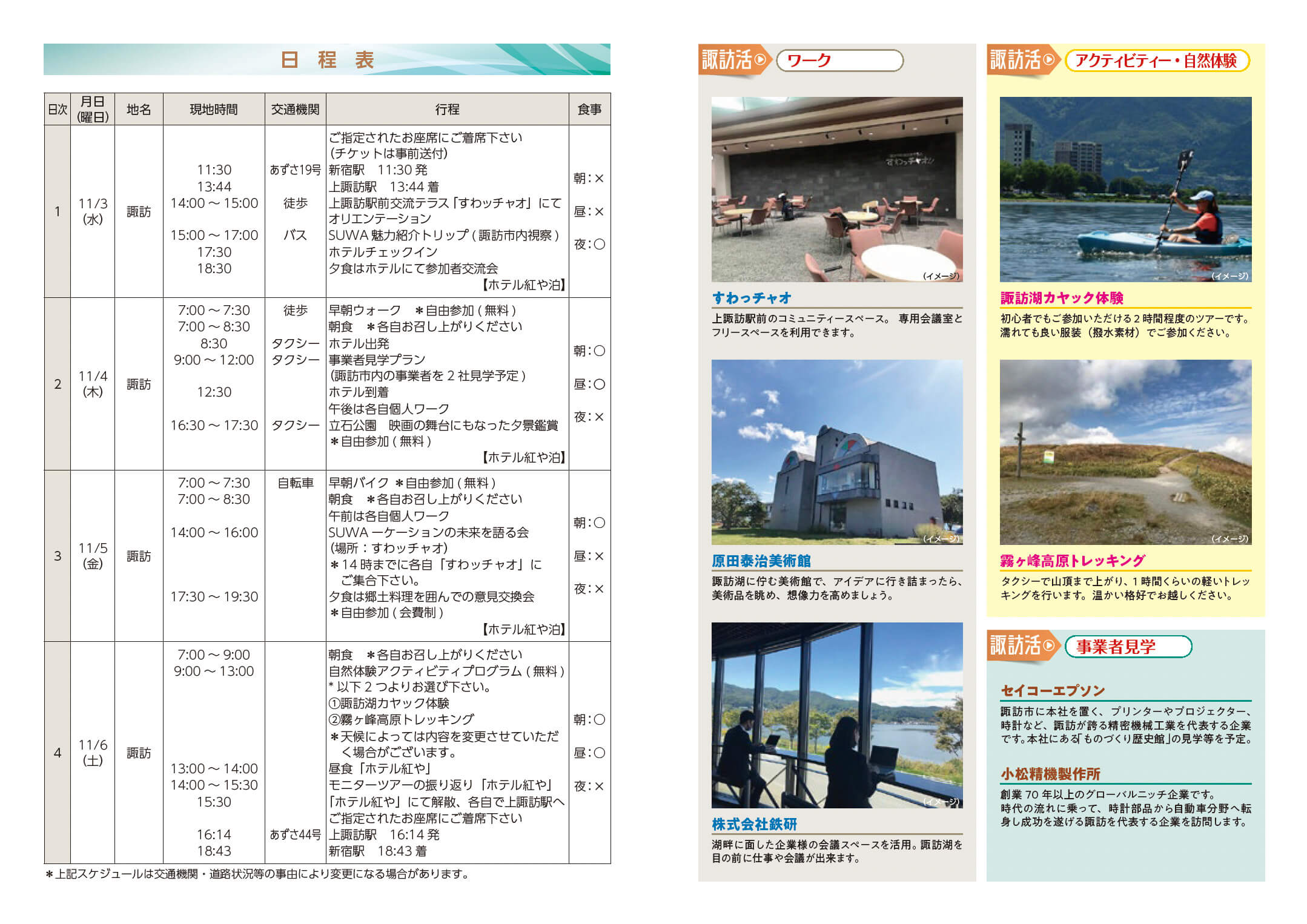Click ②霧ヶ峰高原トレッキング option in table

coord(401,719)
